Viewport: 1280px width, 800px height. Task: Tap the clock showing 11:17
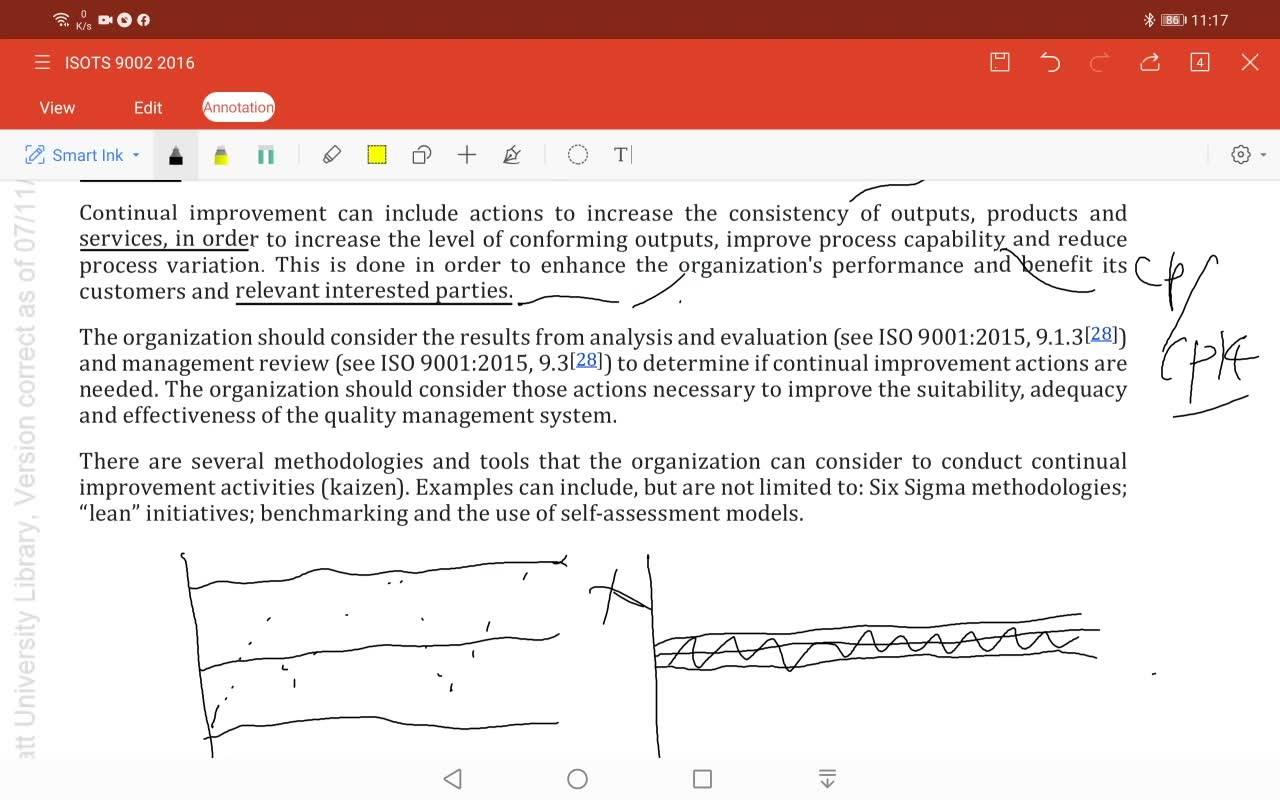[1210, 20]
